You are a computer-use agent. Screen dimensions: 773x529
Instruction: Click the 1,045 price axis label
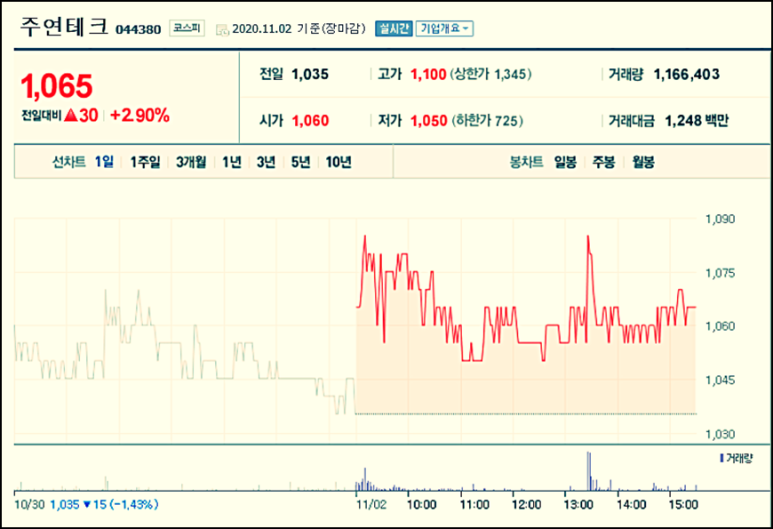point(720,380)
